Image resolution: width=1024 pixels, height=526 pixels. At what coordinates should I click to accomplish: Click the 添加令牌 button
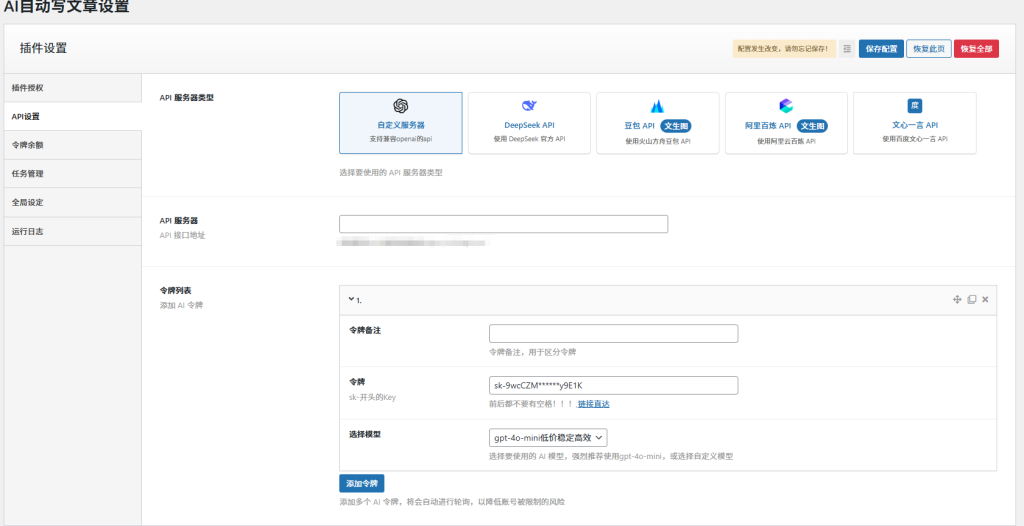[361, 483]
